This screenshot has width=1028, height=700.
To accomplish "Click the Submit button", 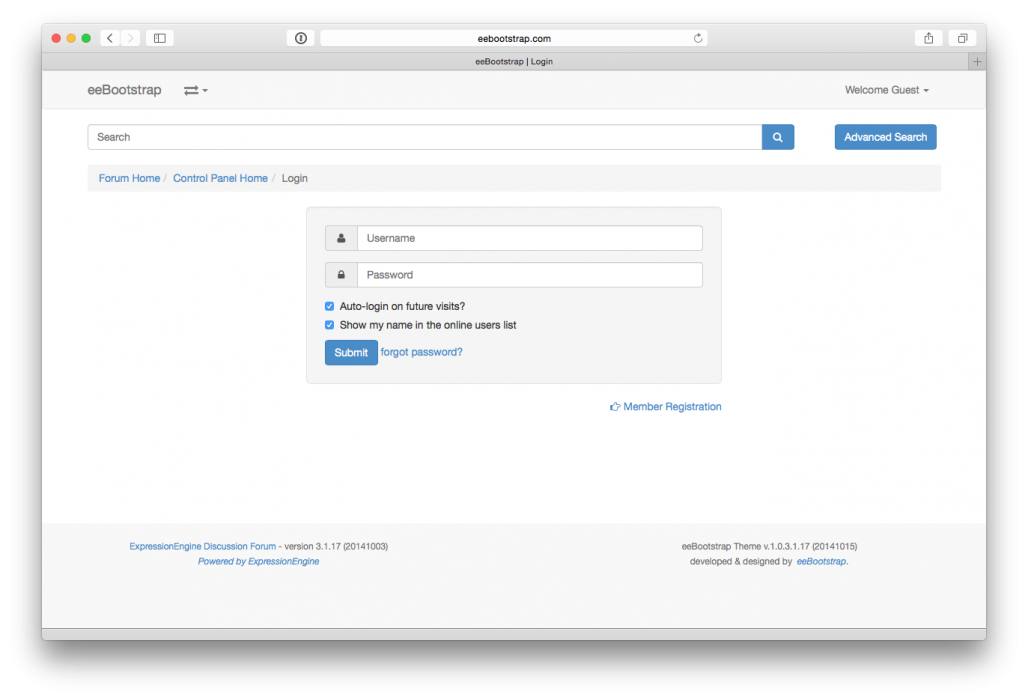I will pyautogui.click(x=351, y=353).
